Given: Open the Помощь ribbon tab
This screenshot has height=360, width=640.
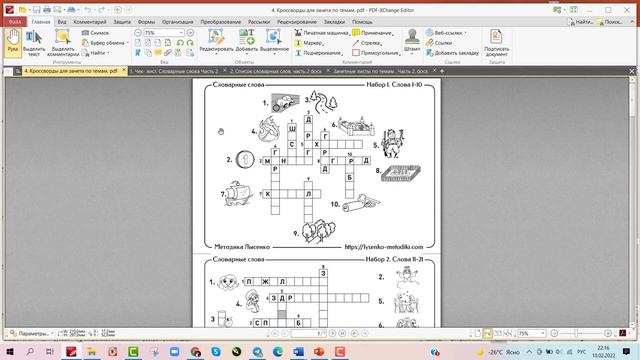Looking at the screenshot, I should (x=362, y=22).
